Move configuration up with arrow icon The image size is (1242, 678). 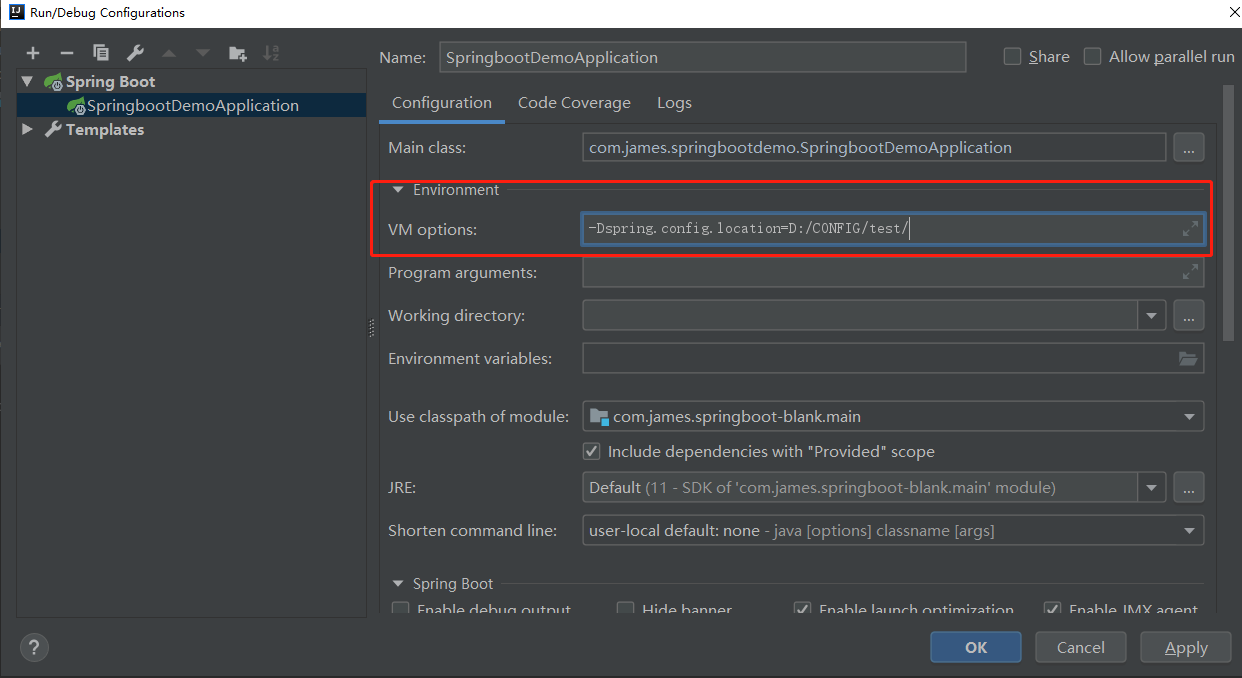pos(169,53)
